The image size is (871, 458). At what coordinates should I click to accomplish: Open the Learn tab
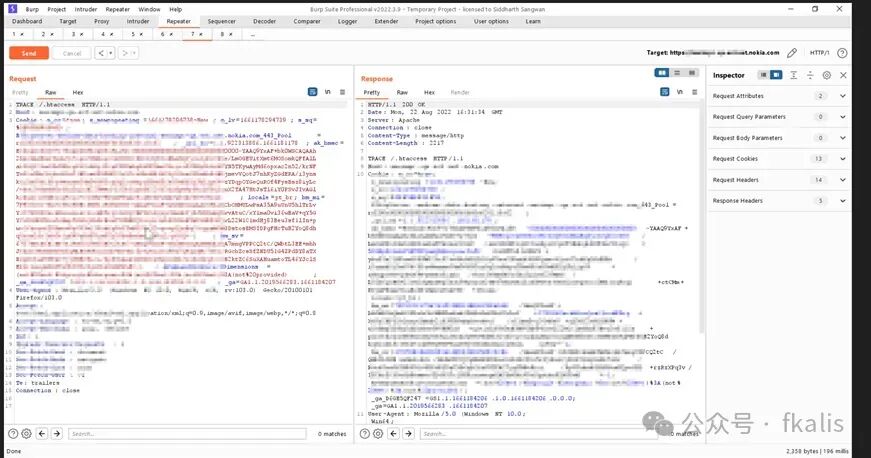tap(533, 21)
